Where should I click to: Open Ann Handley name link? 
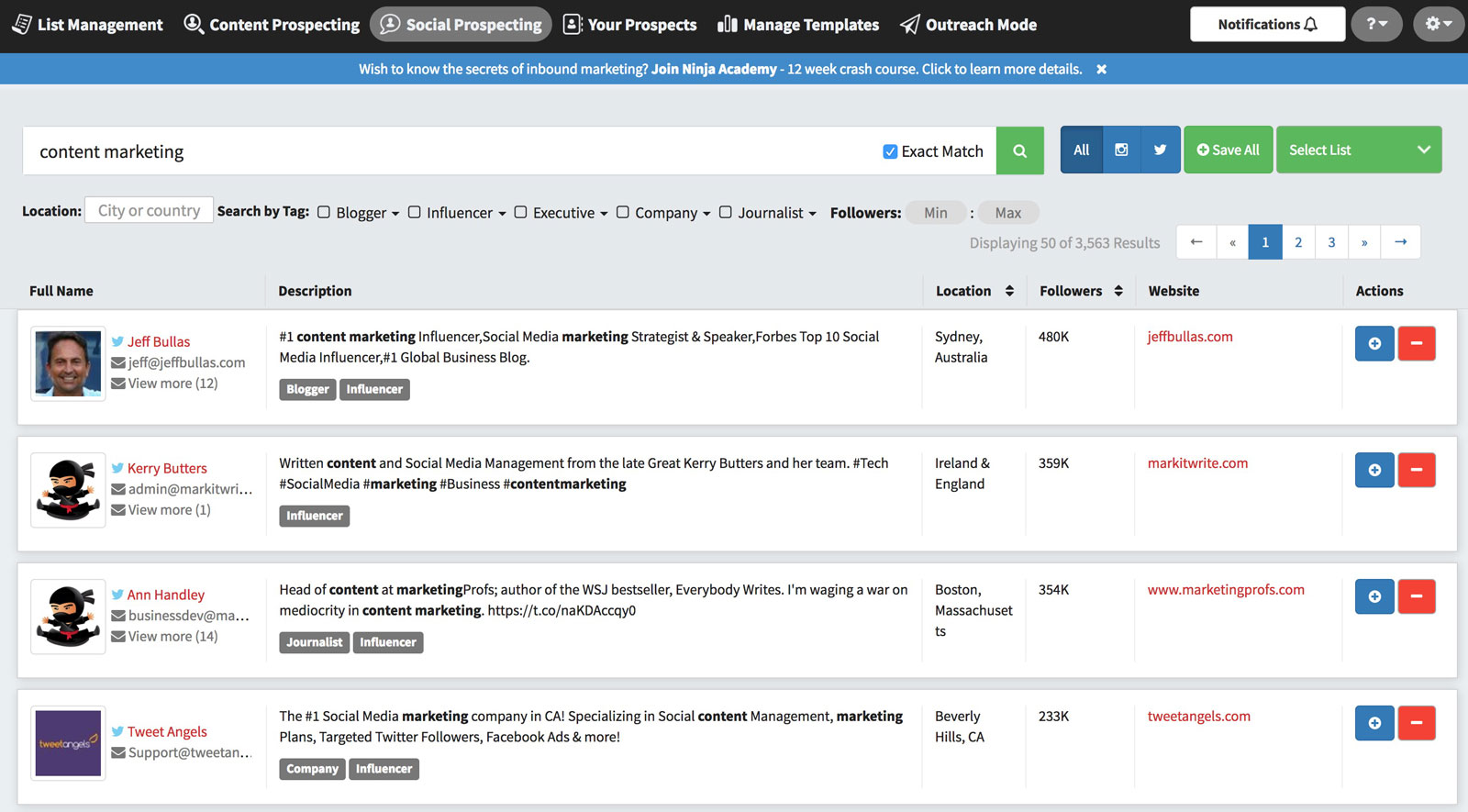click(166, 595)
